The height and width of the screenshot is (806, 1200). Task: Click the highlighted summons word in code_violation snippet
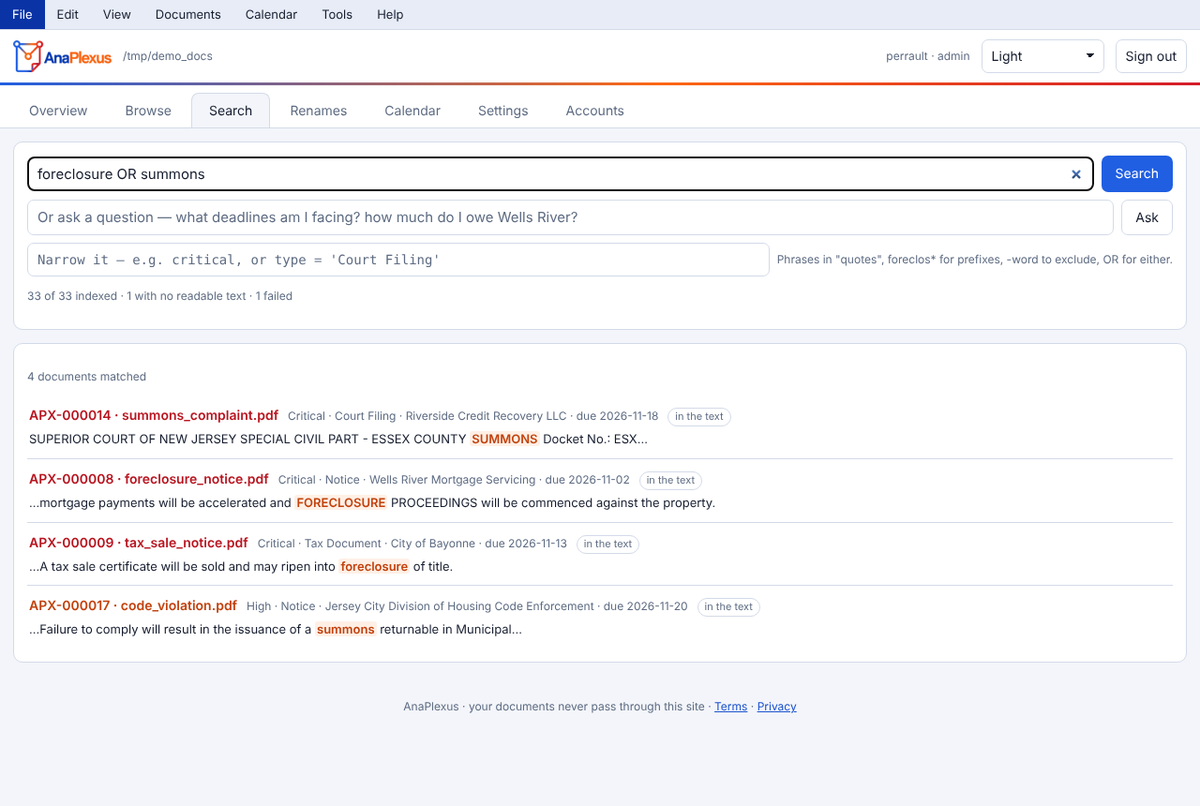[346, 629]
